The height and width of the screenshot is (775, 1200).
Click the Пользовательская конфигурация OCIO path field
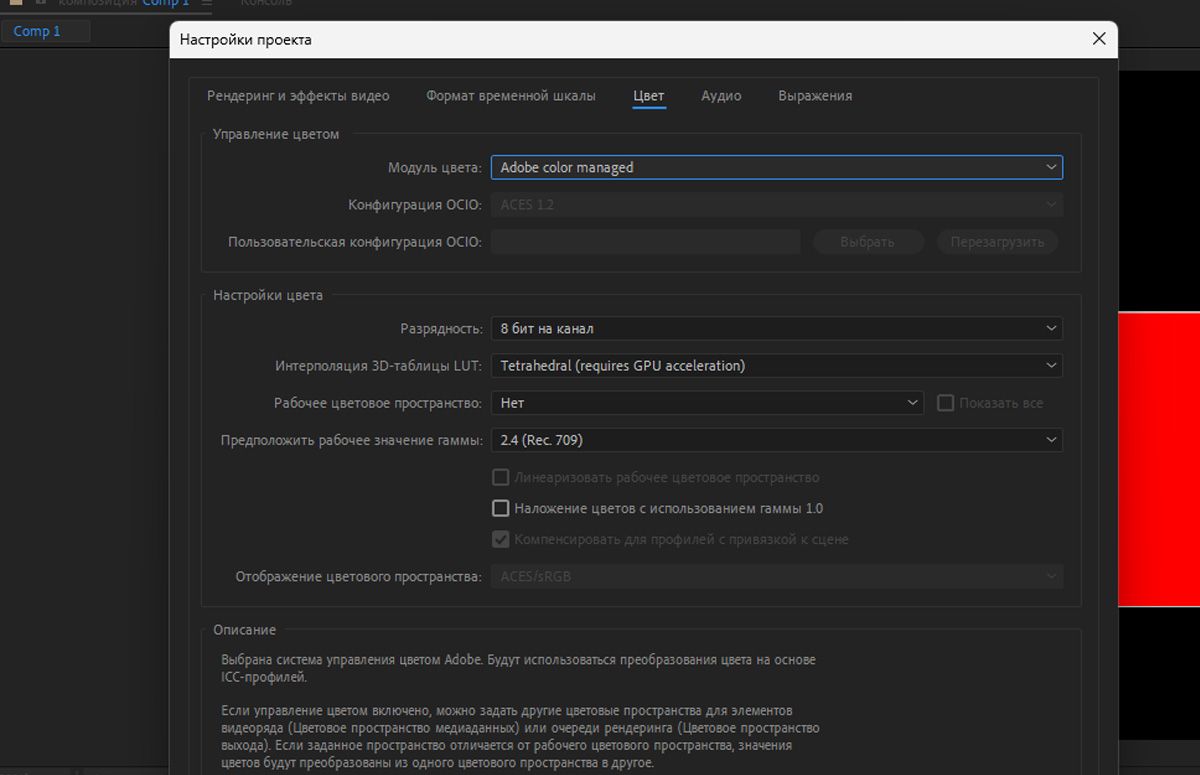[x=646, y=242]
